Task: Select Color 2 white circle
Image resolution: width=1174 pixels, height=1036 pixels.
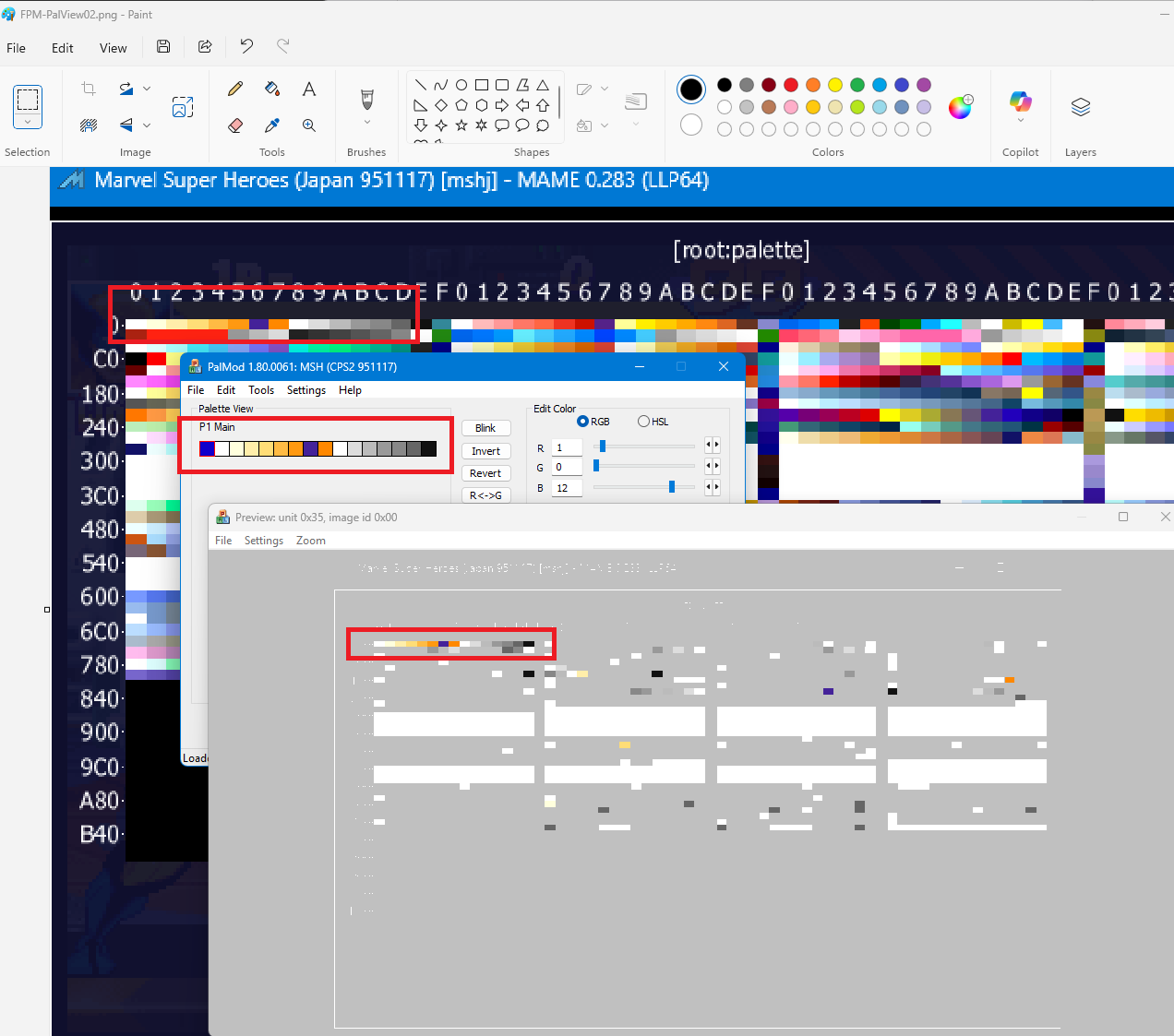Action: point(691,125)
